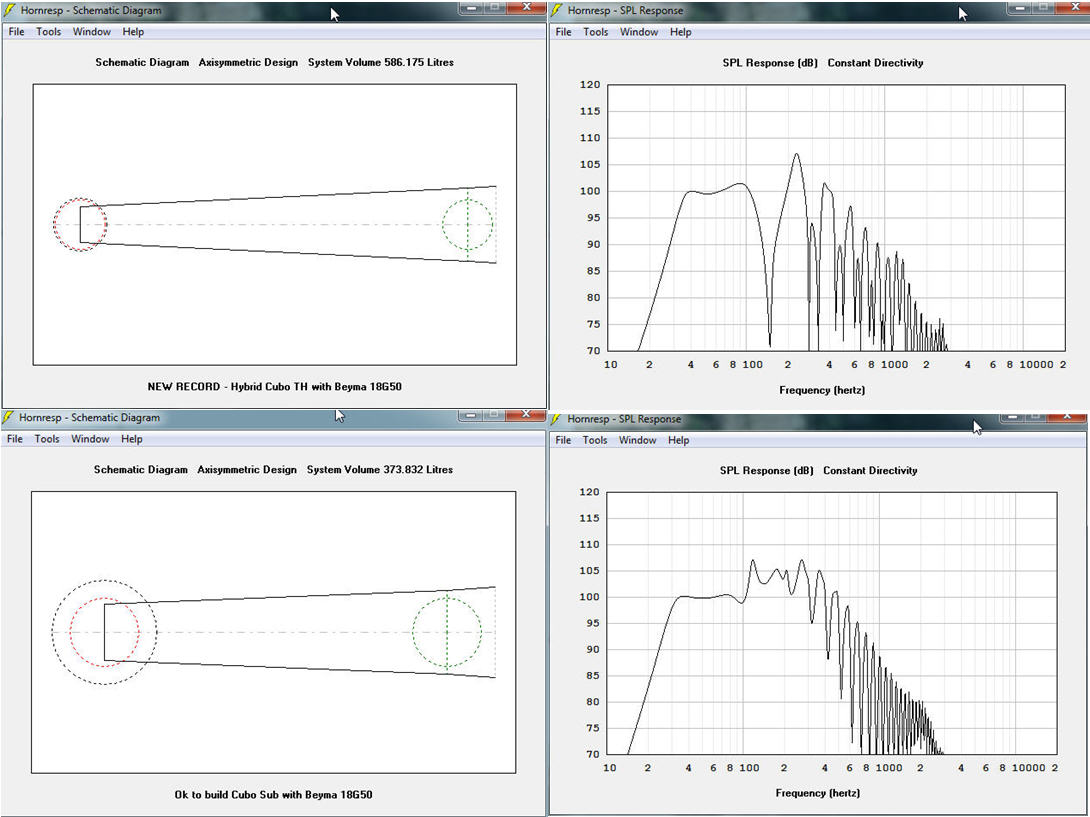1090x817 pixels.
Task: Open Window menu in upper SPL Response window
Action: (x=639, y=32)
